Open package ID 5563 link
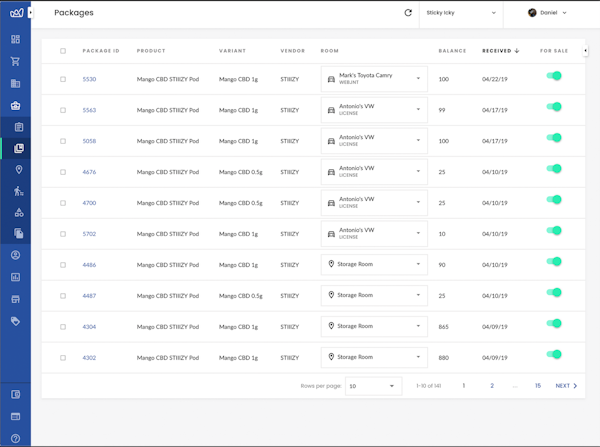The height and width of the screenshot is (447, 600). pyautogui.click(x=89, y=110)
